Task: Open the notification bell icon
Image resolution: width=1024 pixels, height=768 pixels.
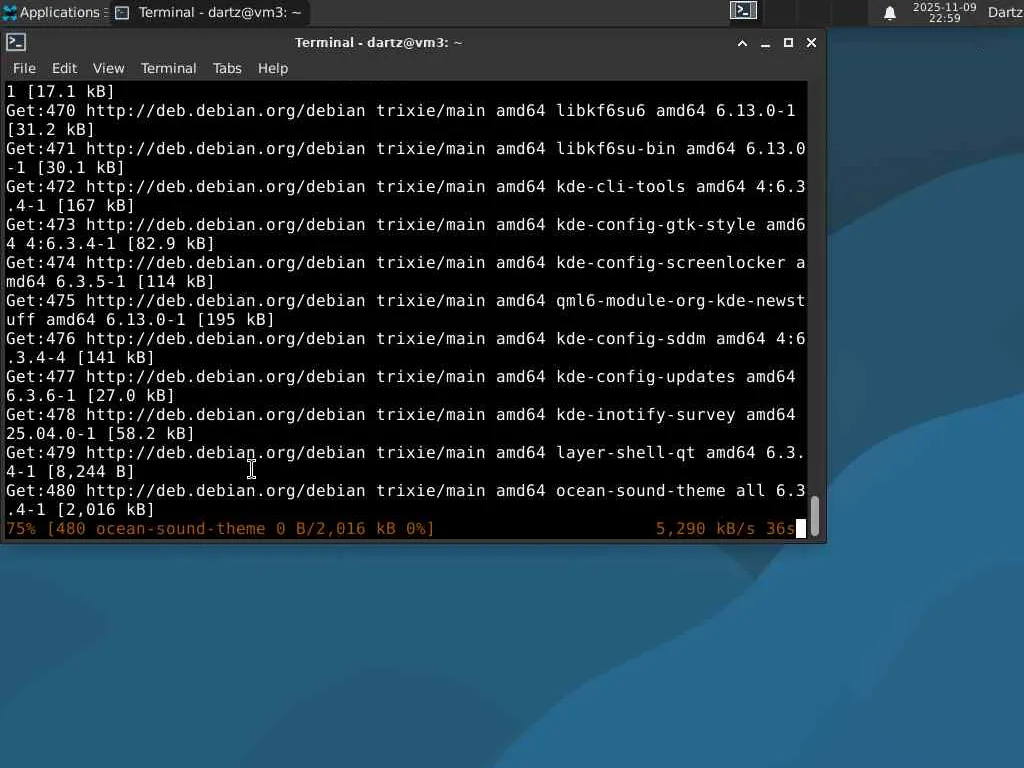Action: (x=889, y=13)
